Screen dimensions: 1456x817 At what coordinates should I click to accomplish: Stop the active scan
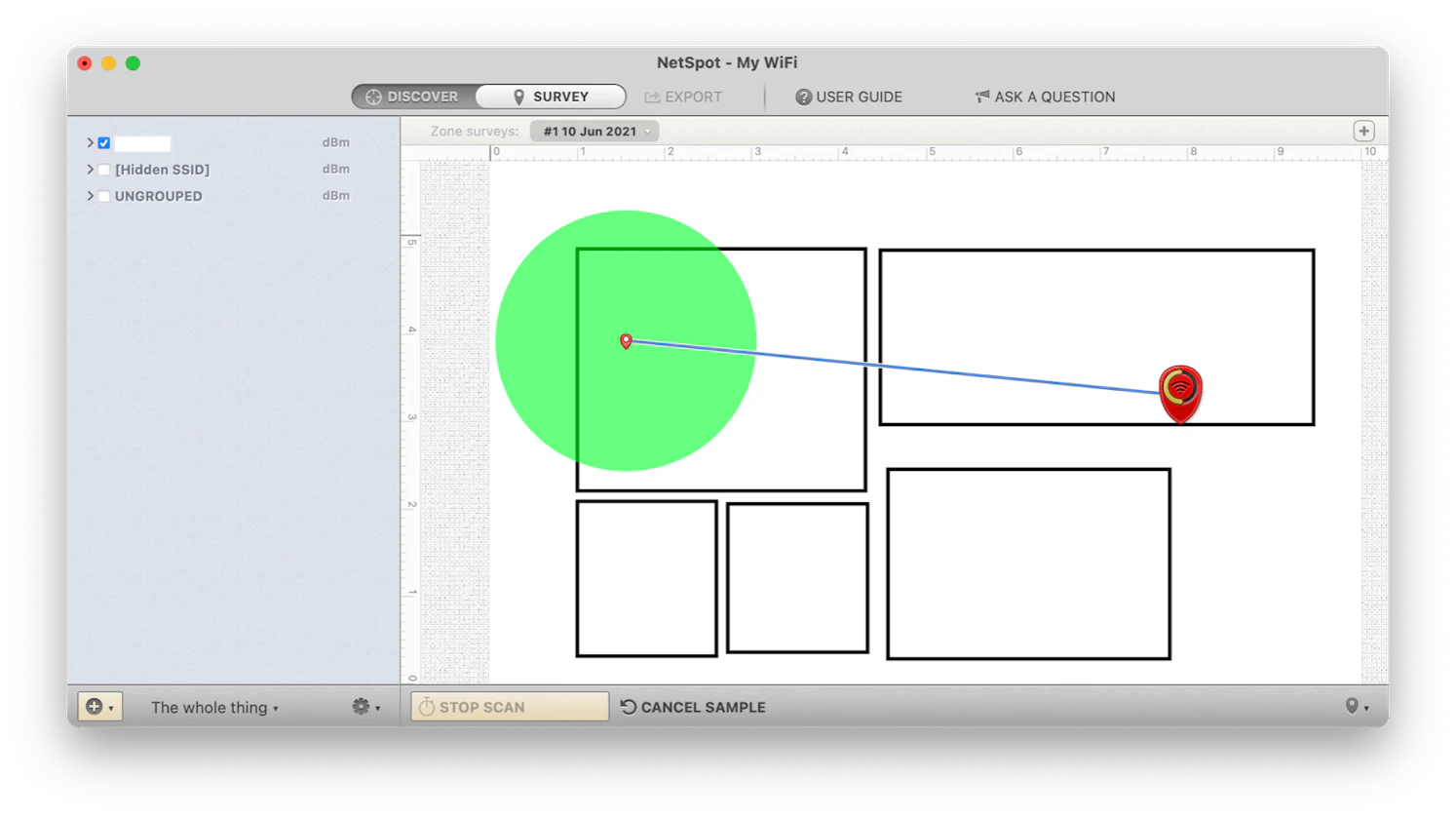[x=510, y=707]
